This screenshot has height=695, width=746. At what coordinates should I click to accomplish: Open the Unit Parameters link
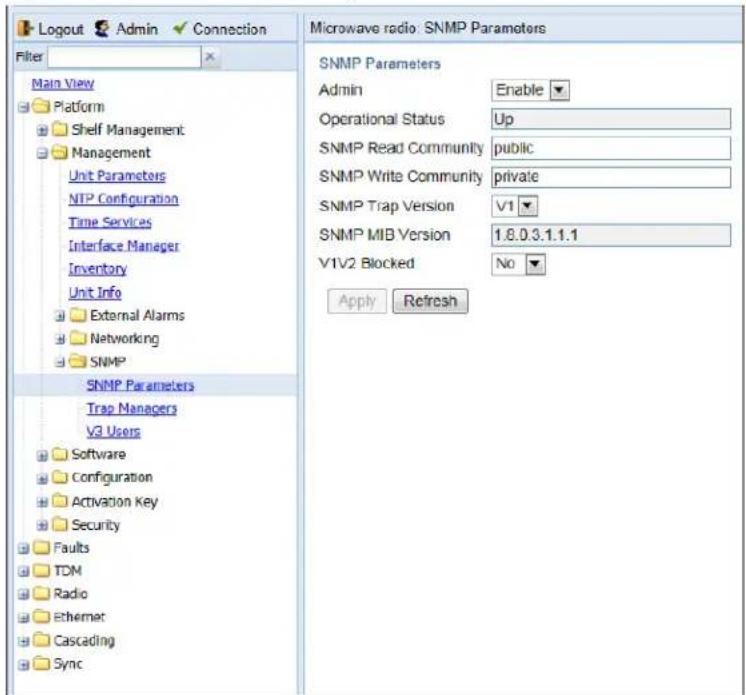pos(117,176)
